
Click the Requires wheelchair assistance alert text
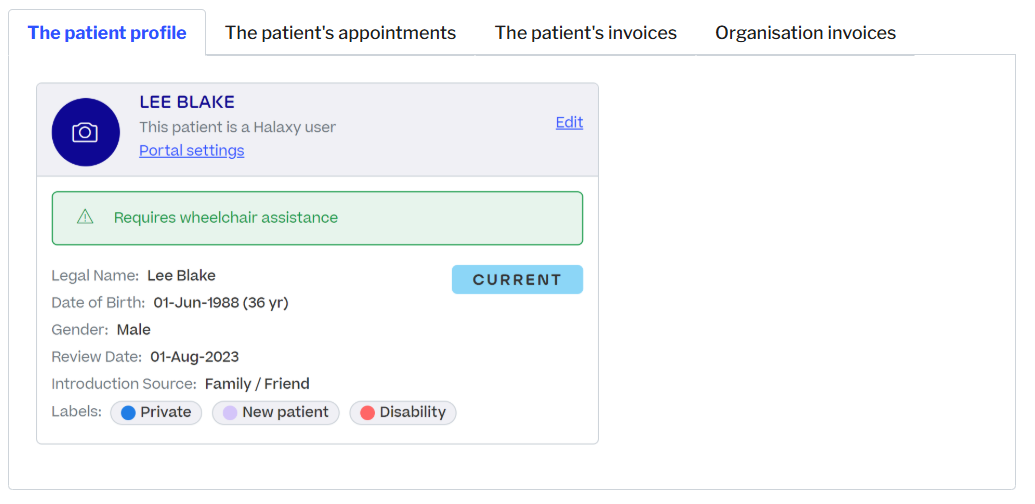(226, 217)
